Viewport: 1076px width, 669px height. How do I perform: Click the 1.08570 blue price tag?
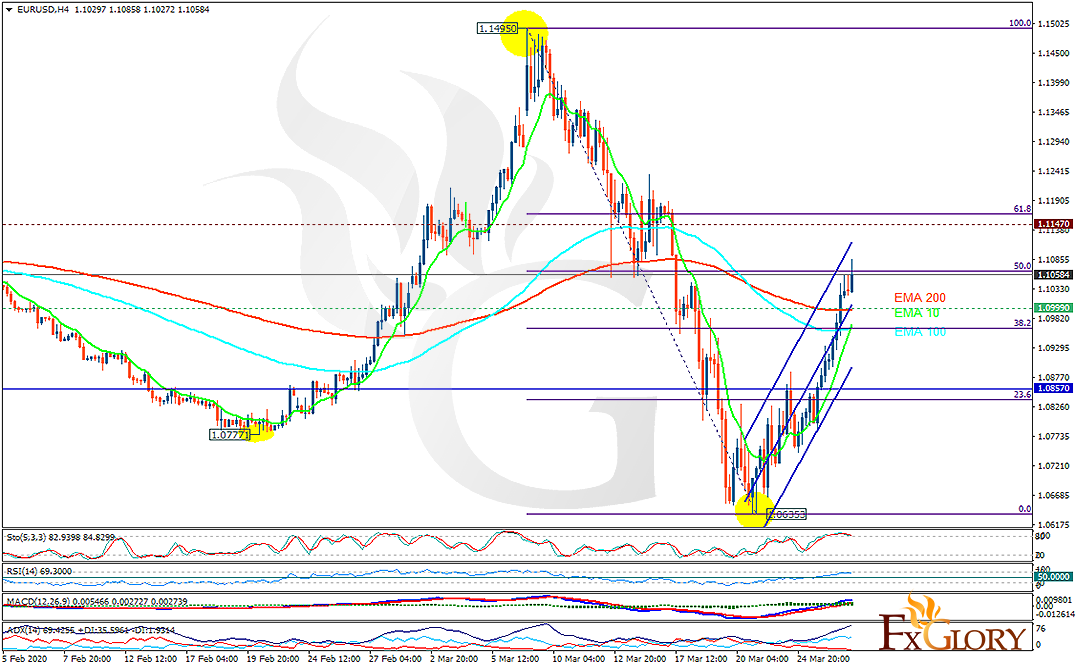click(1053, 388)
